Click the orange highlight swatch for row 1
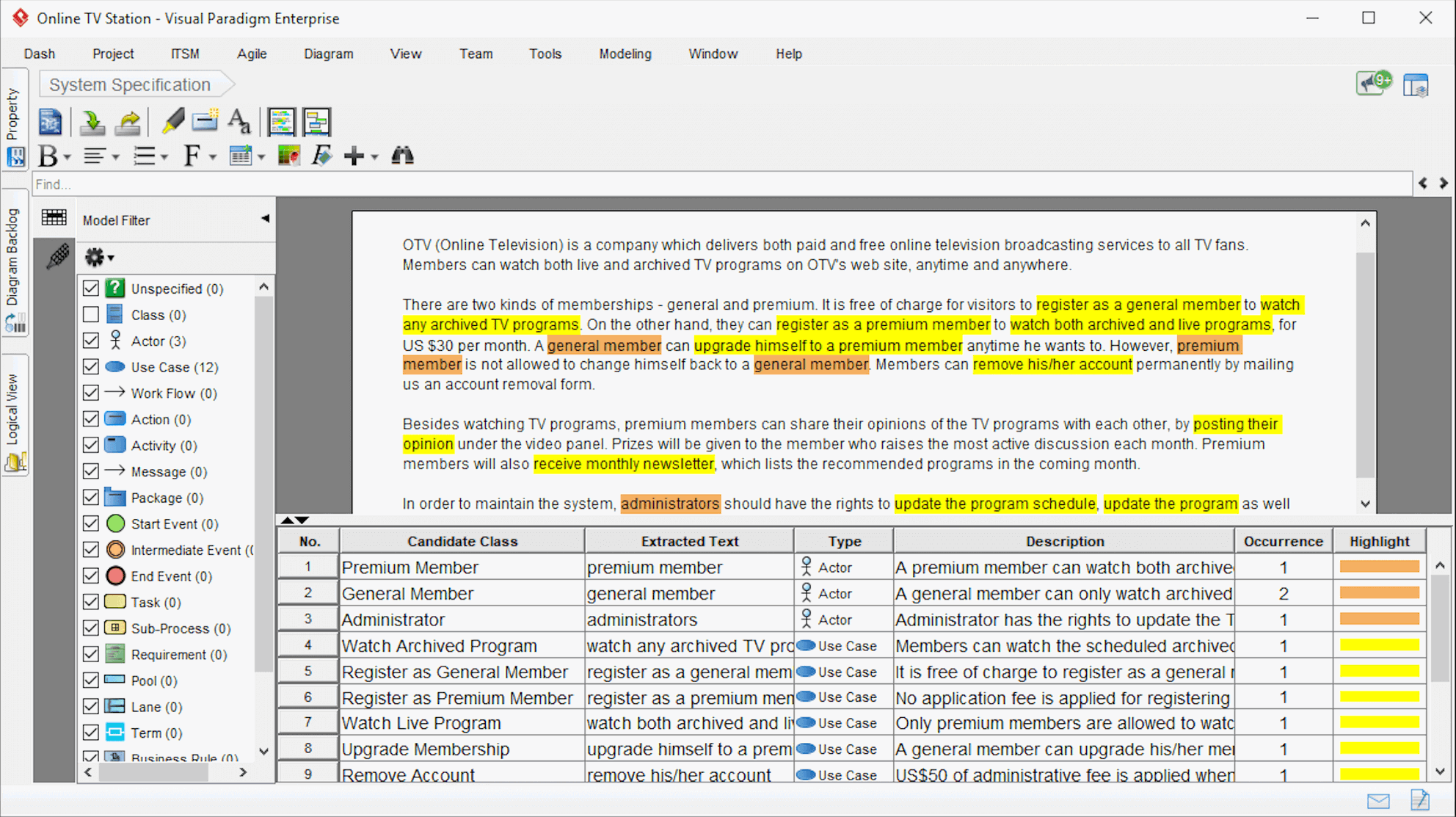Viewport: 1456px width, 817px height. coord(1380,565)
